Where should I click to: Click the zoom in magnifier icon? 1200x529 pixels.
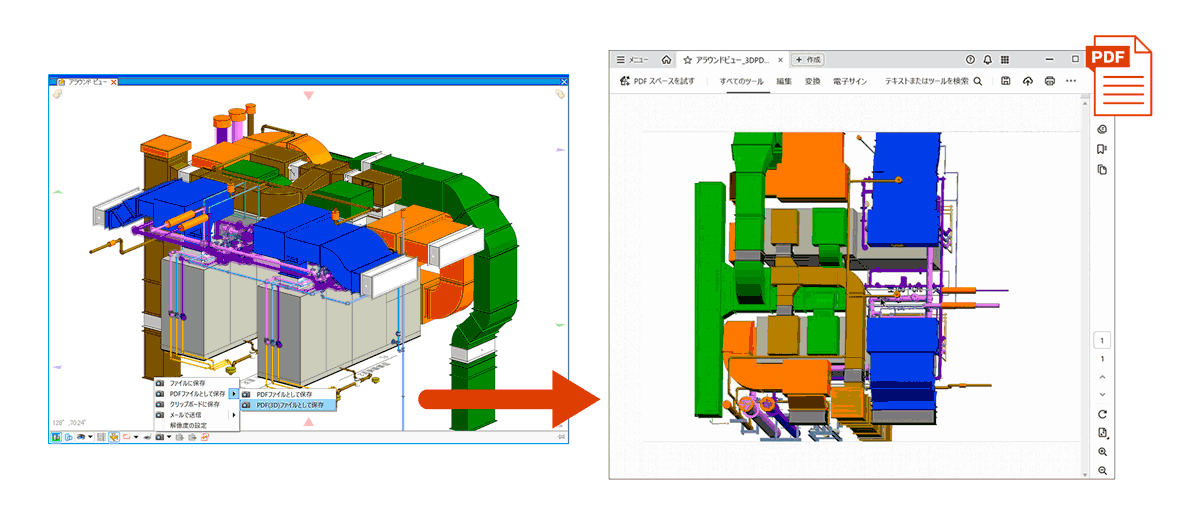click(1102, 452)
